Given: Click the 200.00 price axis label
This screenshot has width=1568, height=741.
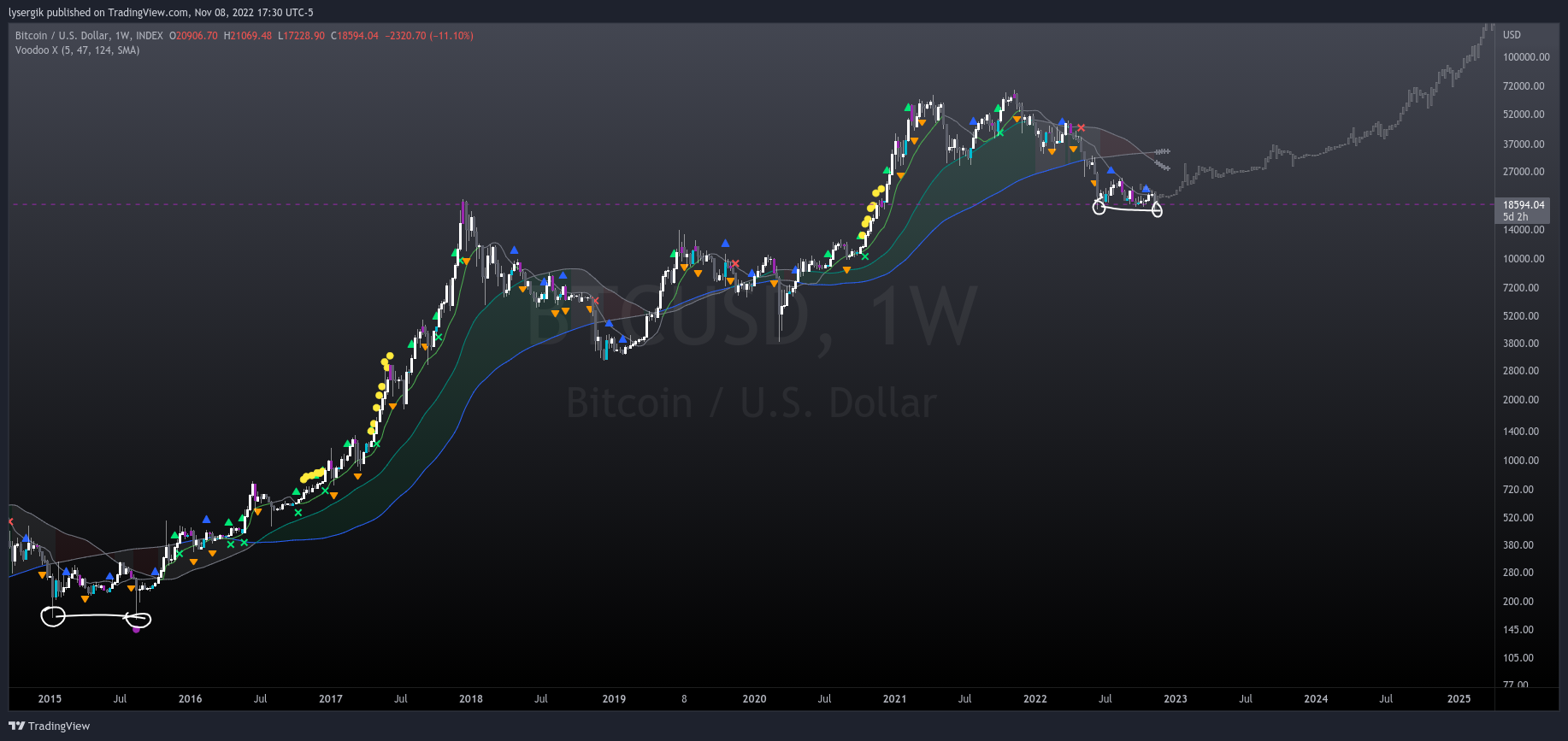Looking at the screenshot, I should tap(1518, 602).
